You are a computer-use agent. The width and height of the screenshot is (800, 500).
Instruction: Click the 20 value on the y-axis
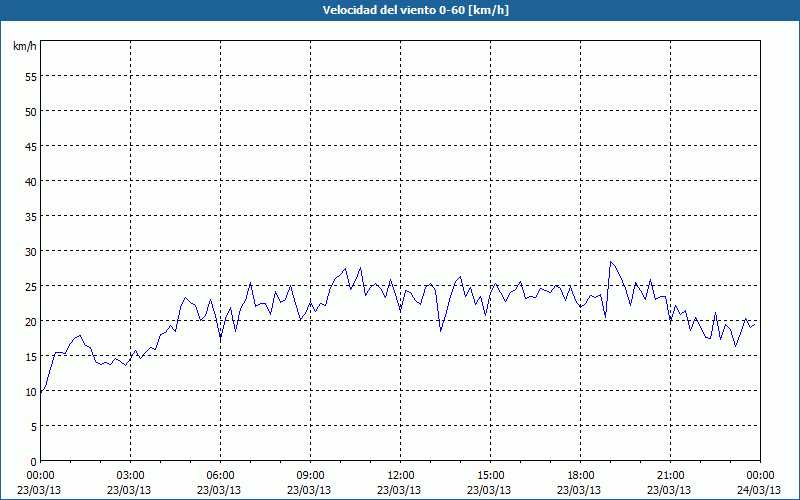coord(31,322)
